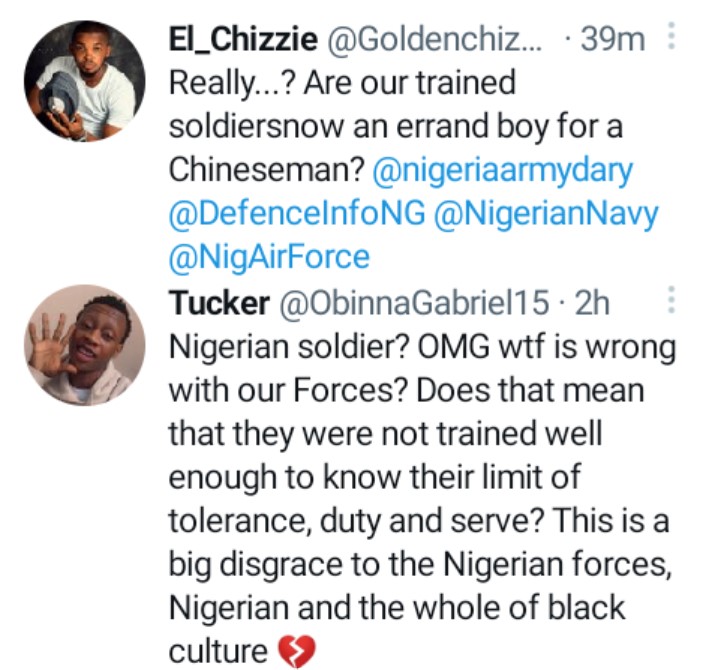This screenshot has height=670, width=721.
Task: Open the @DefenceInfoNG mention
Action: (x=298, y=214)
